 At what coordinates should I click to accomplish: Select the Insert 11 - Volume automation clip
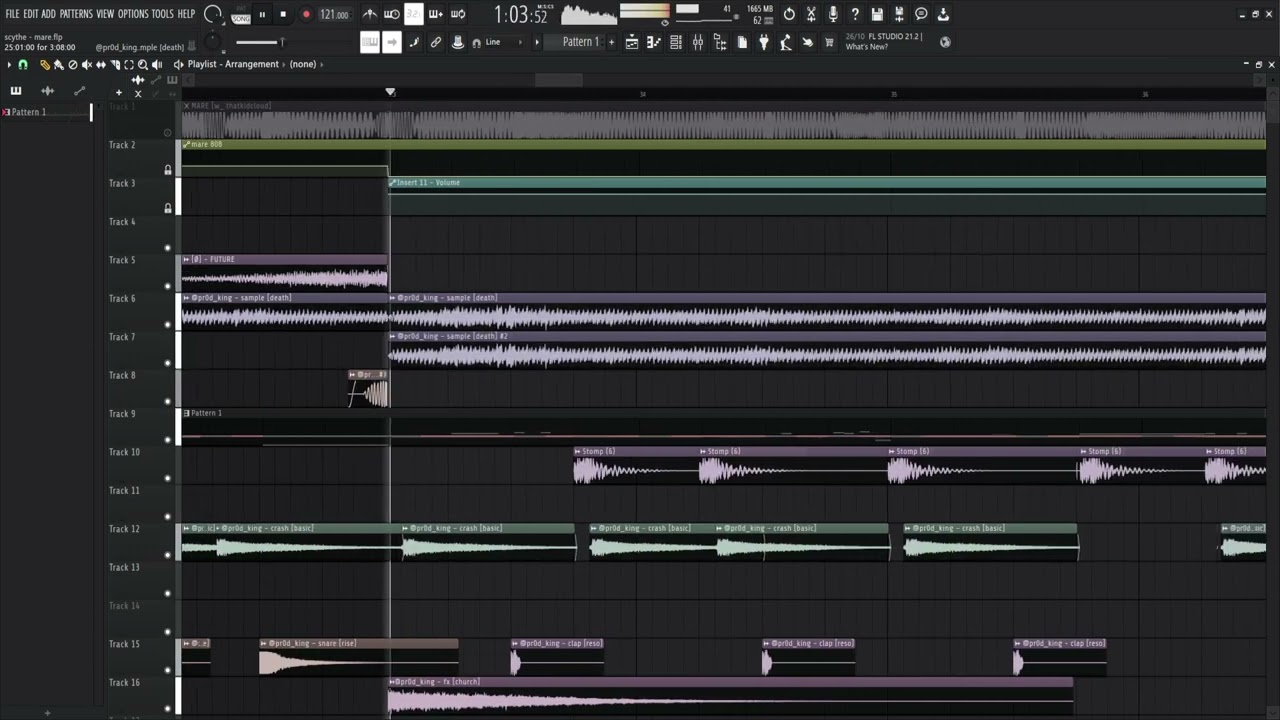(x=827, y=195)
